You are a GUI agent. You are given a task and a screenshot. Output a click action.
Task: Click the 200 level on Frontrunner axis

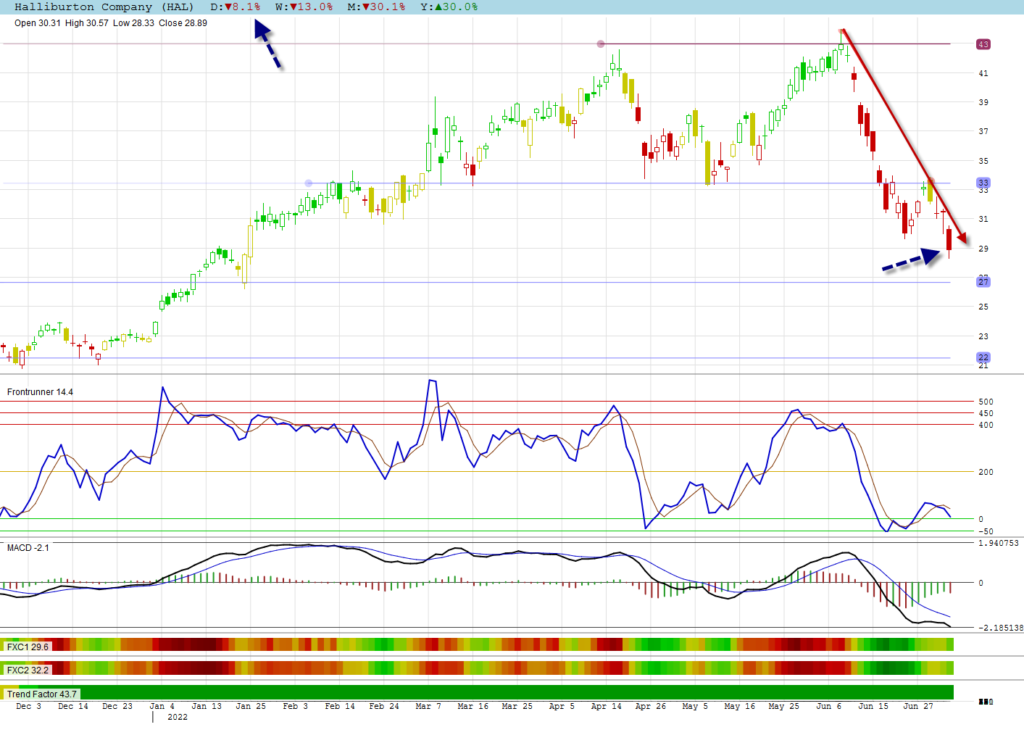[985, 472]
